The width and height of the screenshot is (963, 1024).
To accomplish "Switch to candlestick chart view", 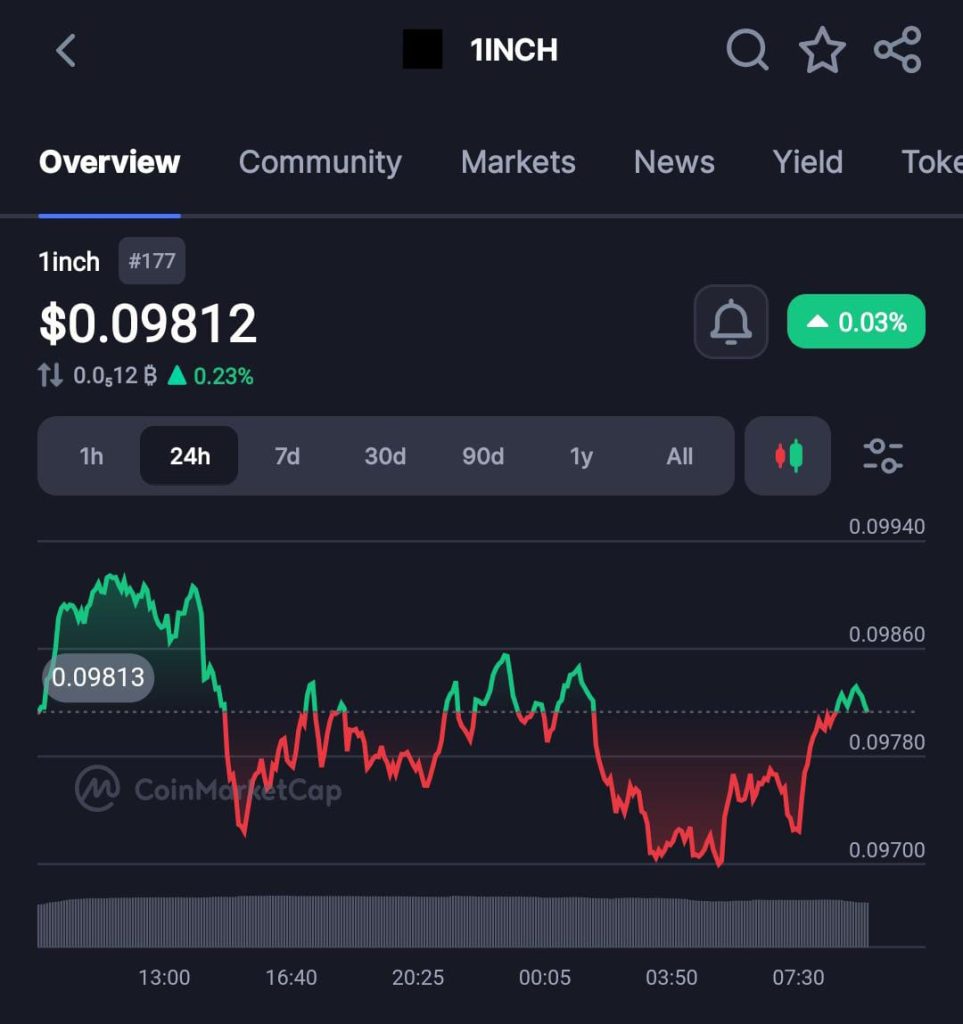I will pos(787,455).
